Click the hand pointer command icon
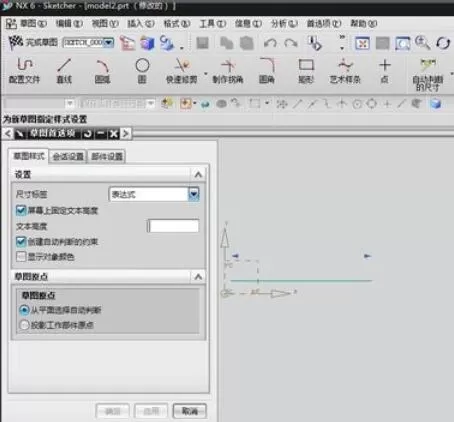 coord(314,43)
